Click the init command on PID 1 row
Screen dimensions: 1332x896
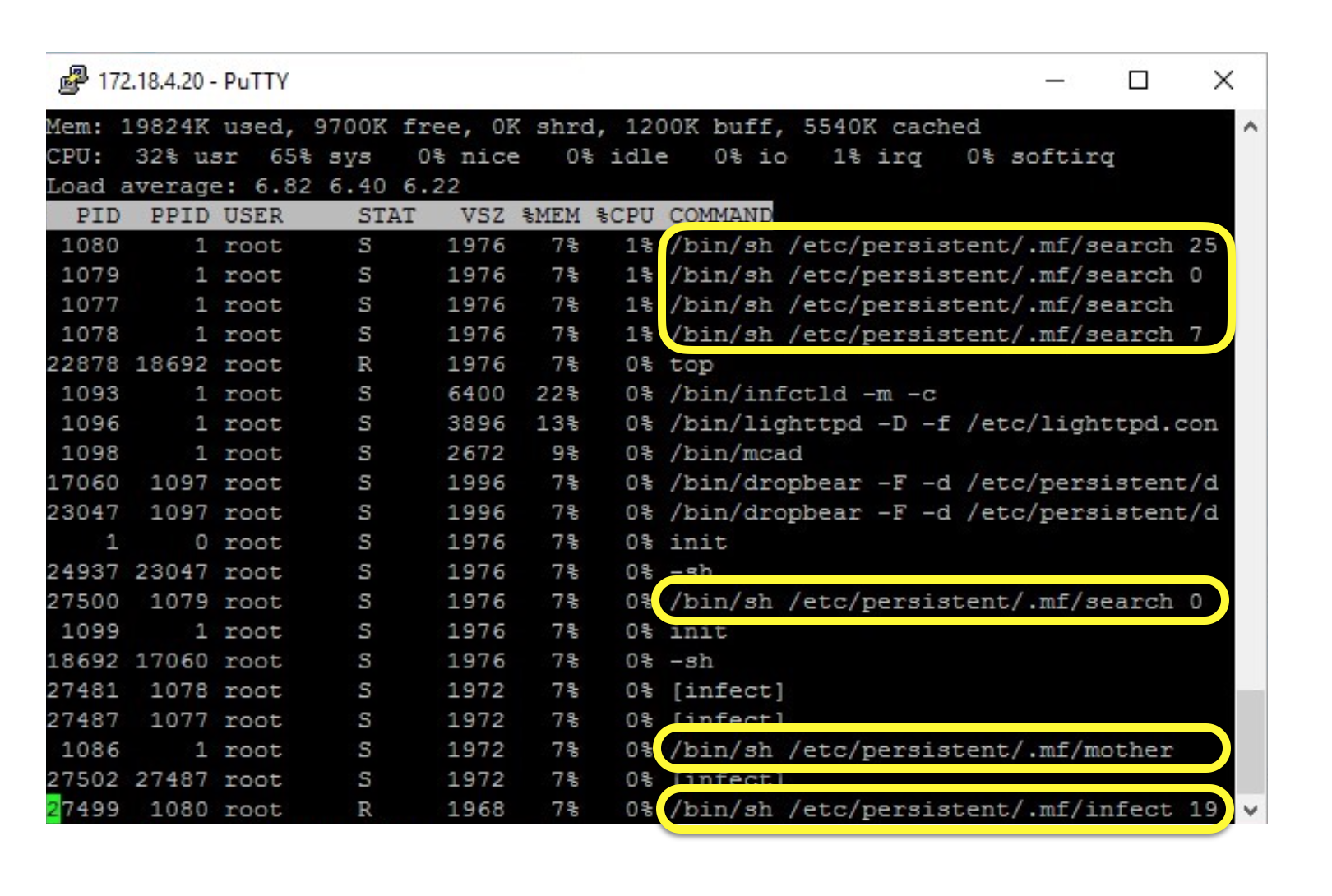point(699,542)
